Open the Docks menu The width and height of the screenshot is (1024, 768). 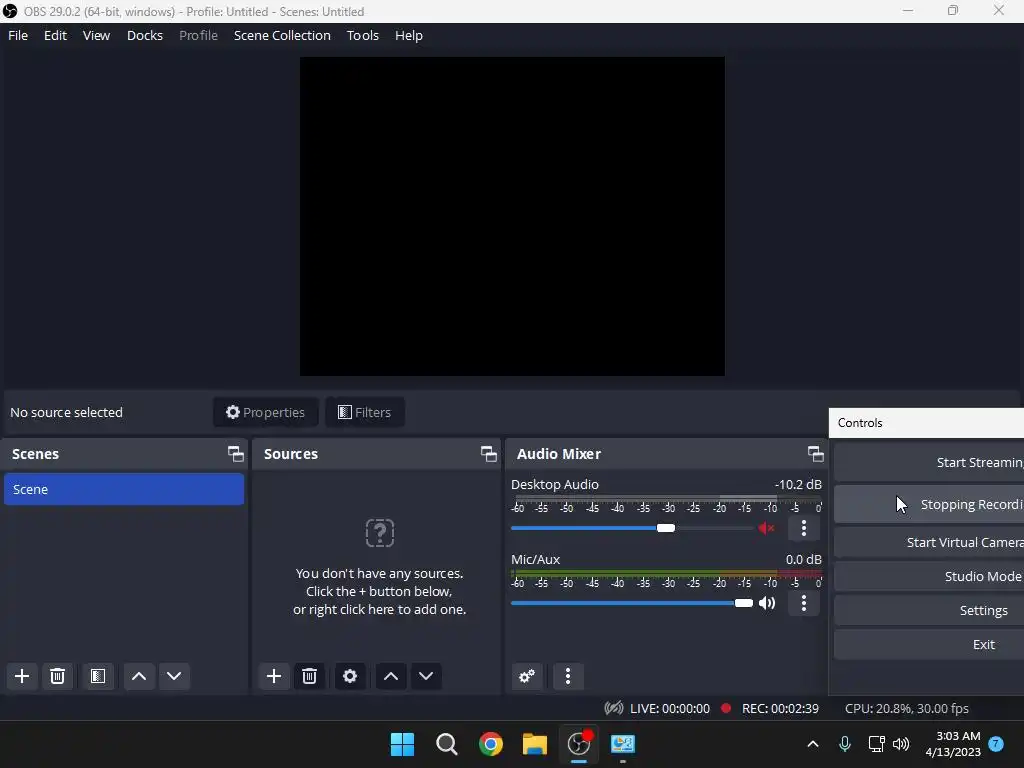click(145, 35)
